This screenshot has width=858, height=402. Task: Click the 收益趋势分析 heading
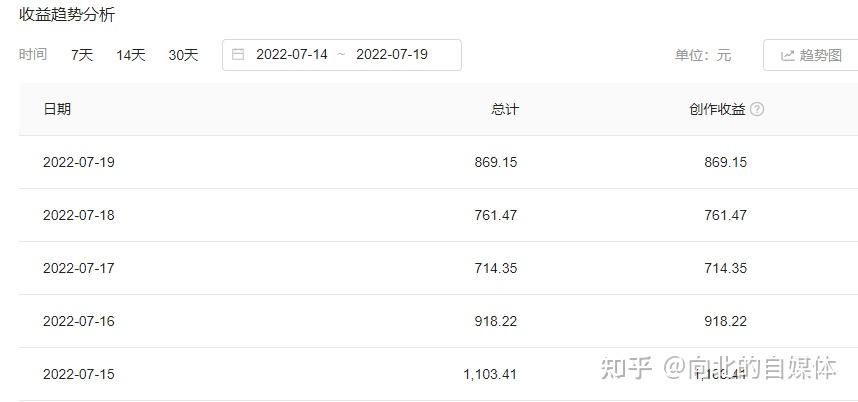point(66,15)
